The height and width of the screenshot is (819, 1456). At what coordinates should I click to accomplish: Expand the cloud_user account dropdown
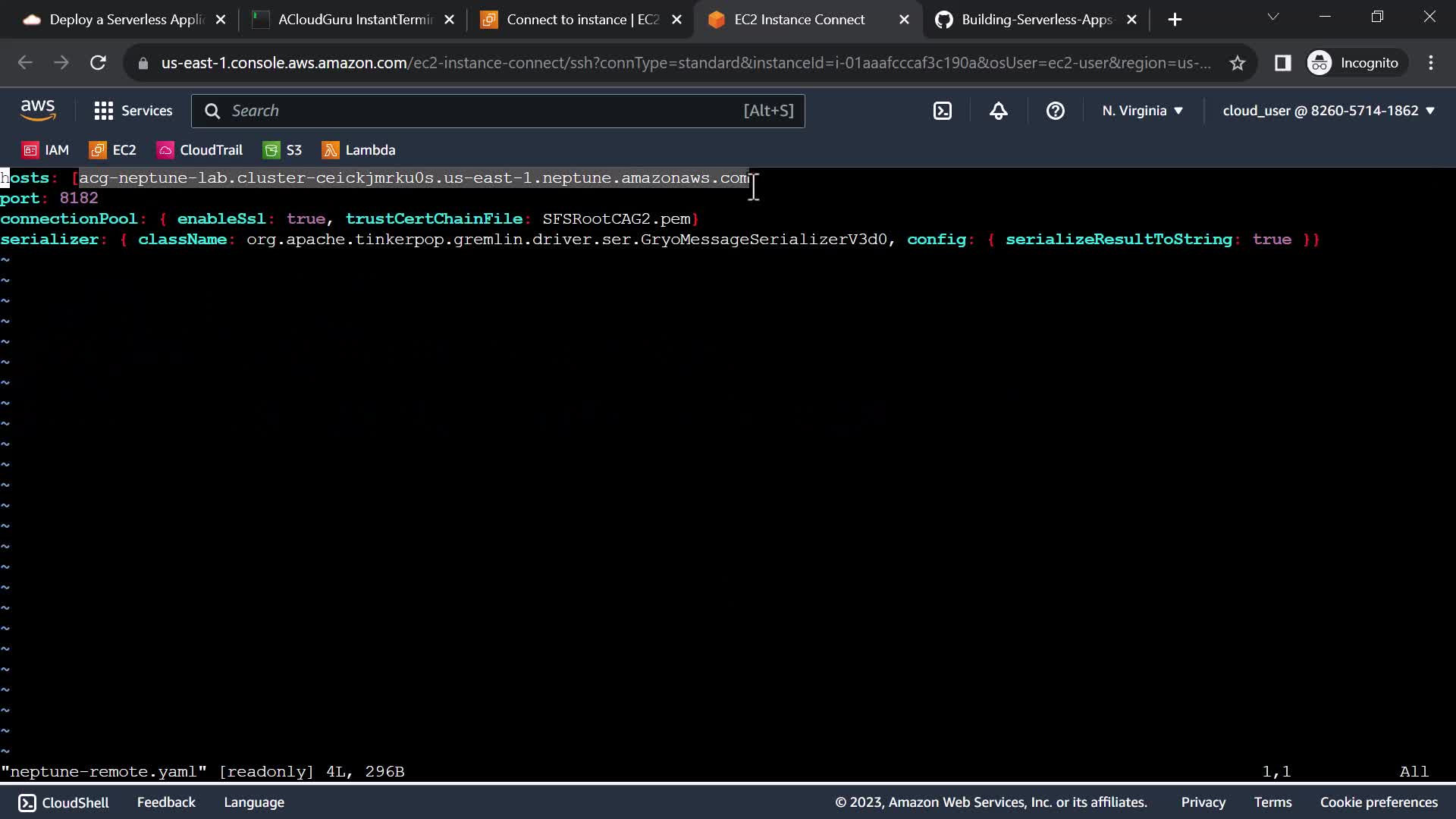click(x=1329, y=111)
